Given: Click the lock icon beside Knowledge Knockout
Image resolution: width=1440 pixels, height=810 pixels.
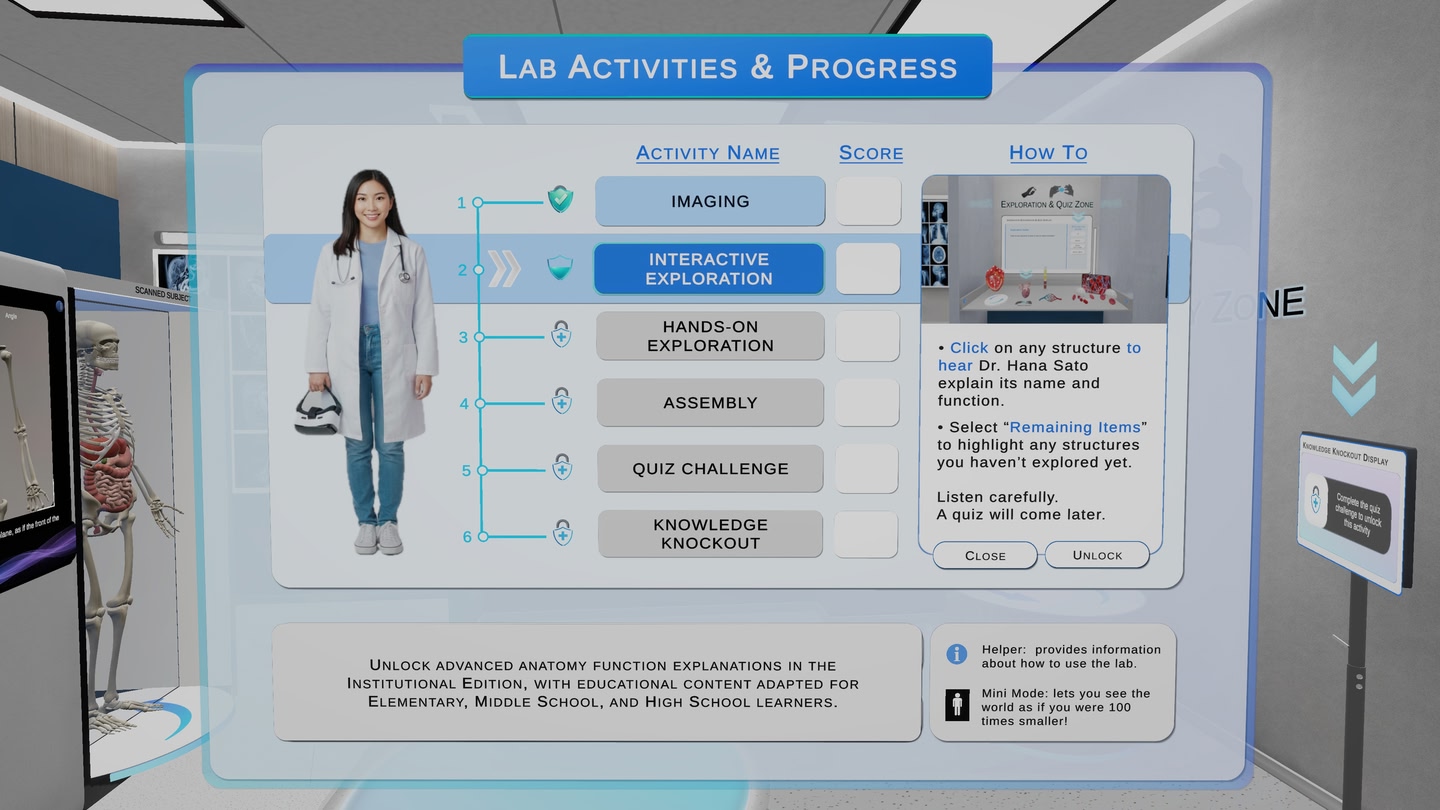Looking at the screenshot, I should (562, 533).
